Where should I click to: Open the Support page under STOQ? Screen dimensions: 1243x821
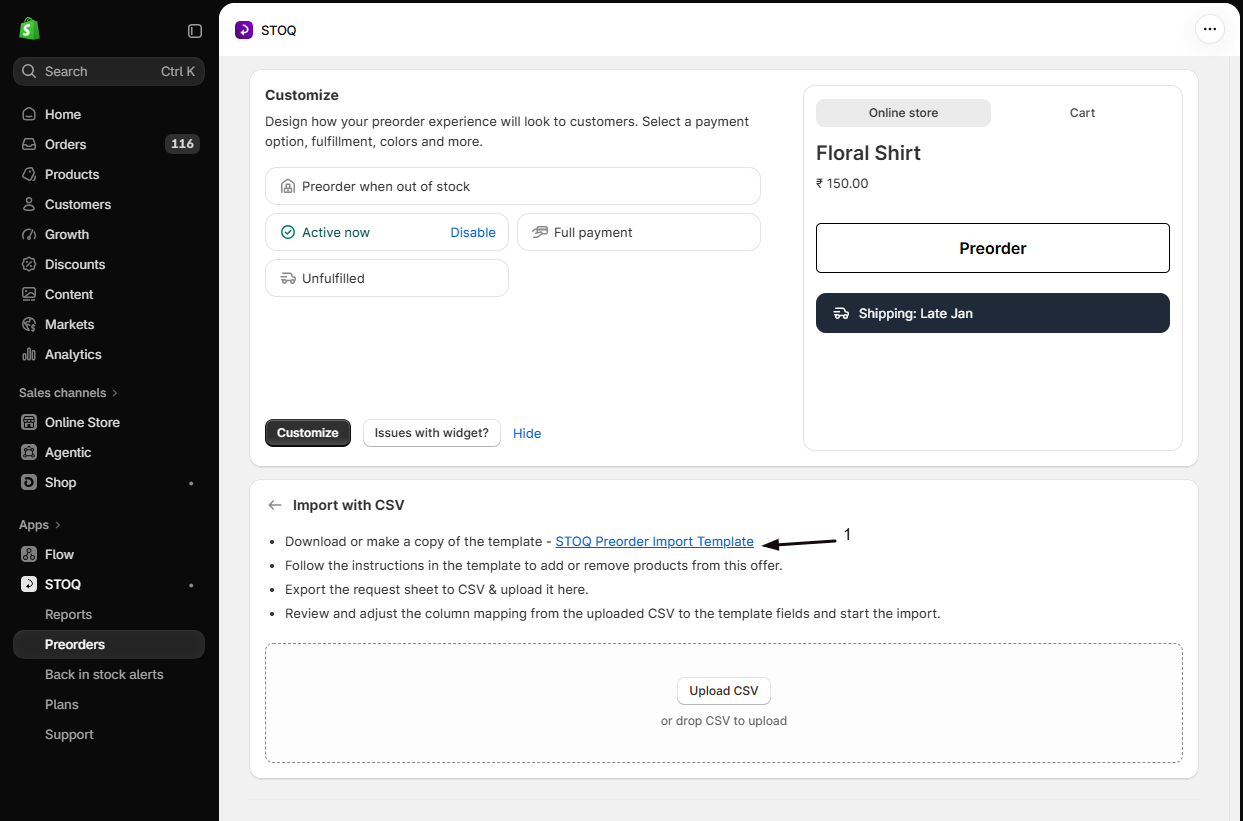click(69, 734)
